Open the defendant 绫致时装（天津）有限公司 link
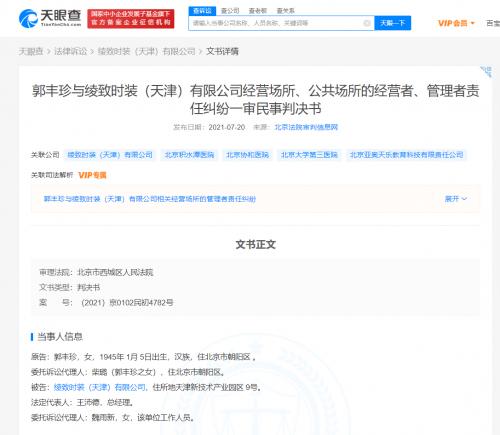The image size is (500, 435). [100, 387]
